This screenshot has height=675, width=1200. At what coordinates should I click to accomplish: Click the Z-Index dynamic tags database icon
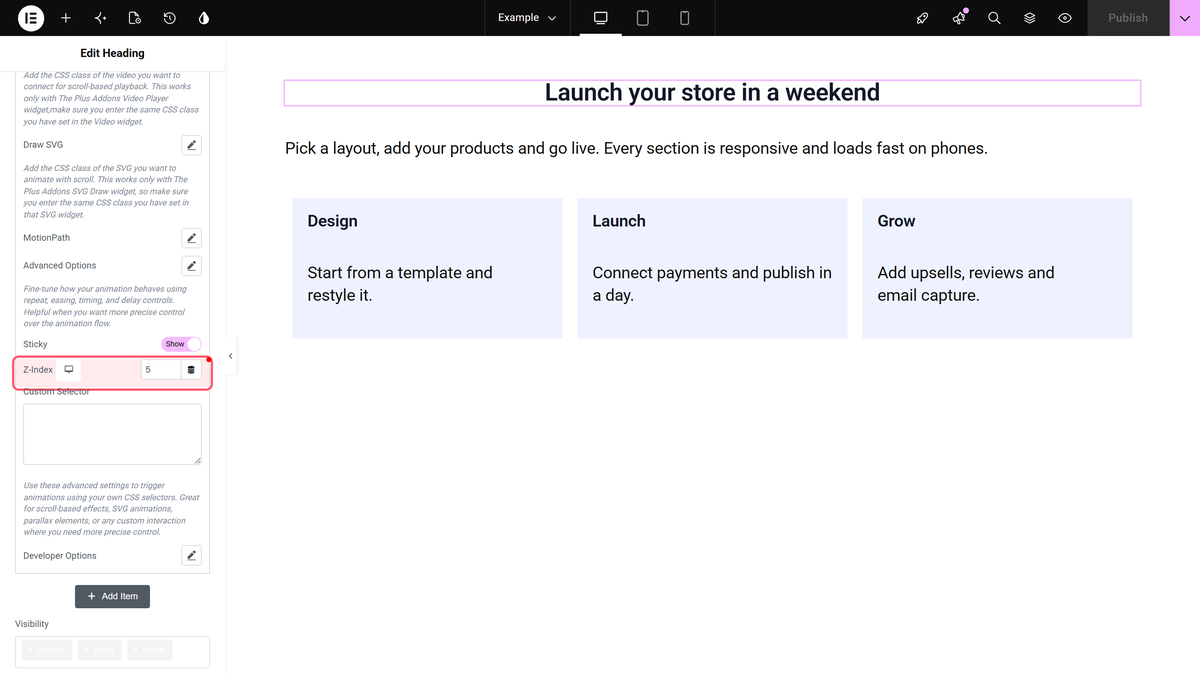click(x=192, y=370)
